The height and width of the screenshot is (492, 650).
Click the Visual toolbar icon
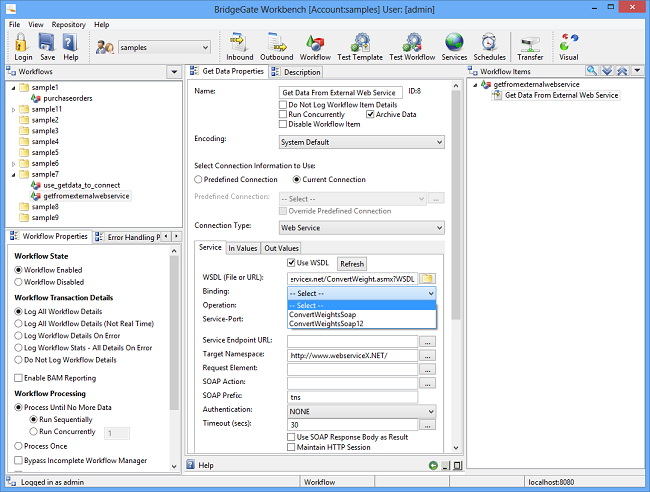point(569,44)
